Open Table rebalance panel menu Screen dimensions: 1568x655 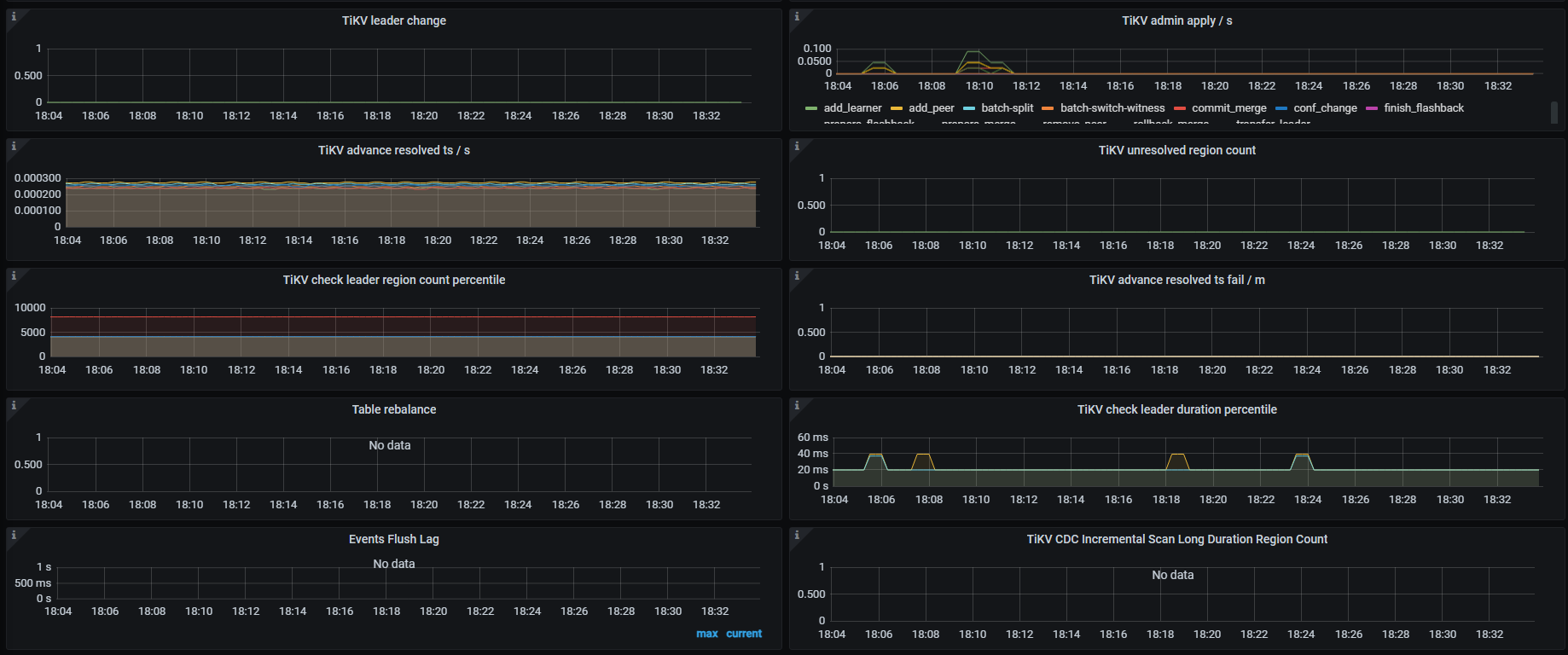click(394, 409)
